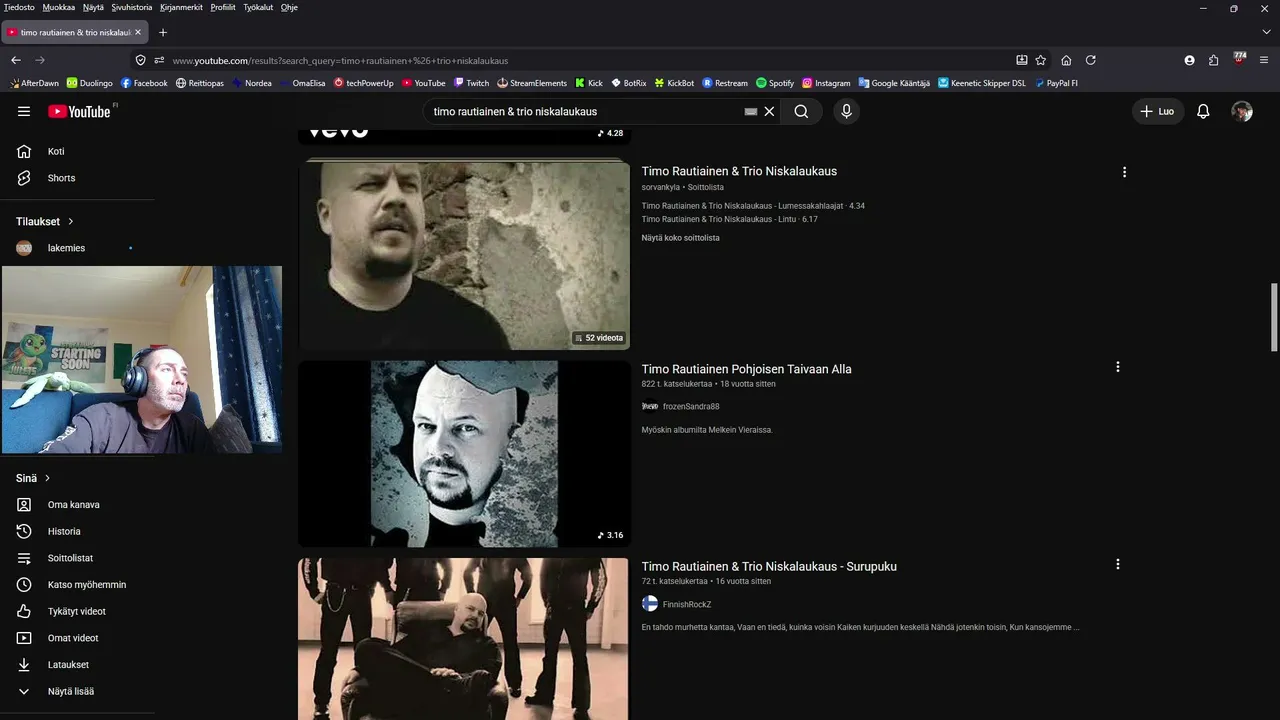
Task: Select the Lumessakahlaajat playlist track
Action: [x=753, y=206]
